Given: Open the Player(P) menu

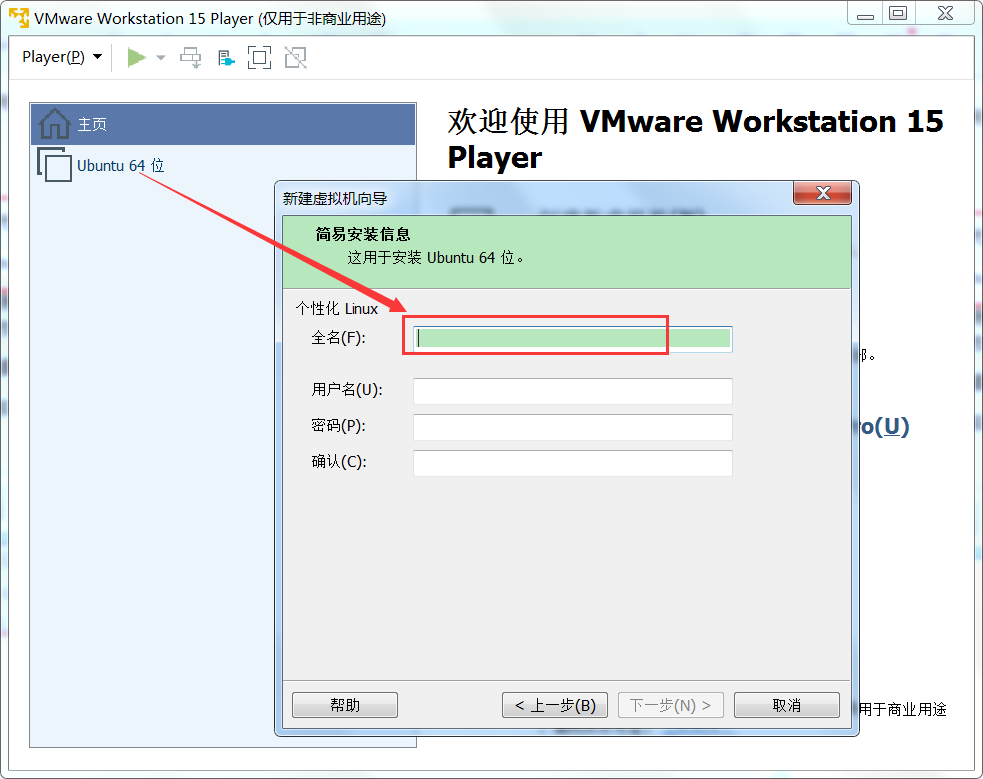Looking at the screenshot, I should 62,57.
